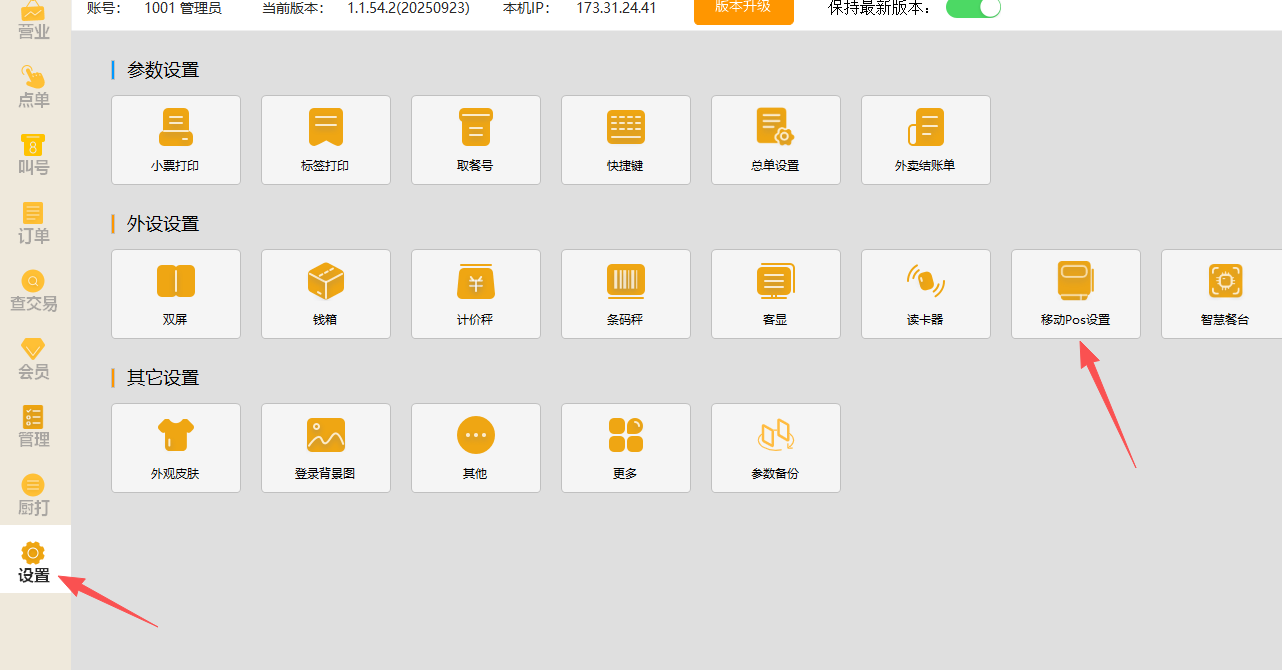Open the 其他 other settings tile
Screen dimensions: 1282x670
(476, 448)
